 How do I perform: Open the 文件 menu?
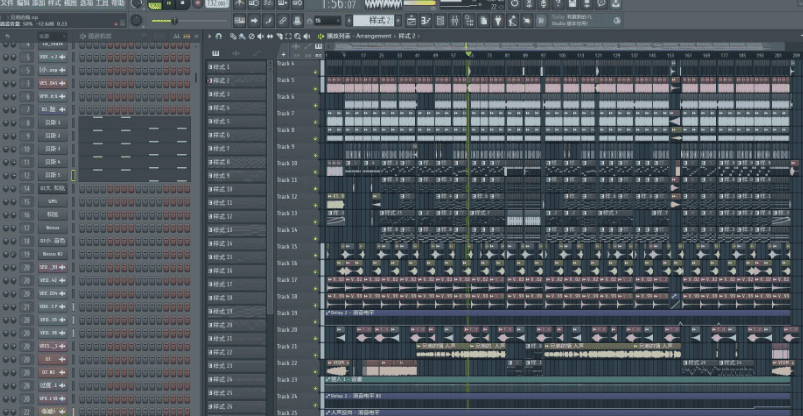7,4
